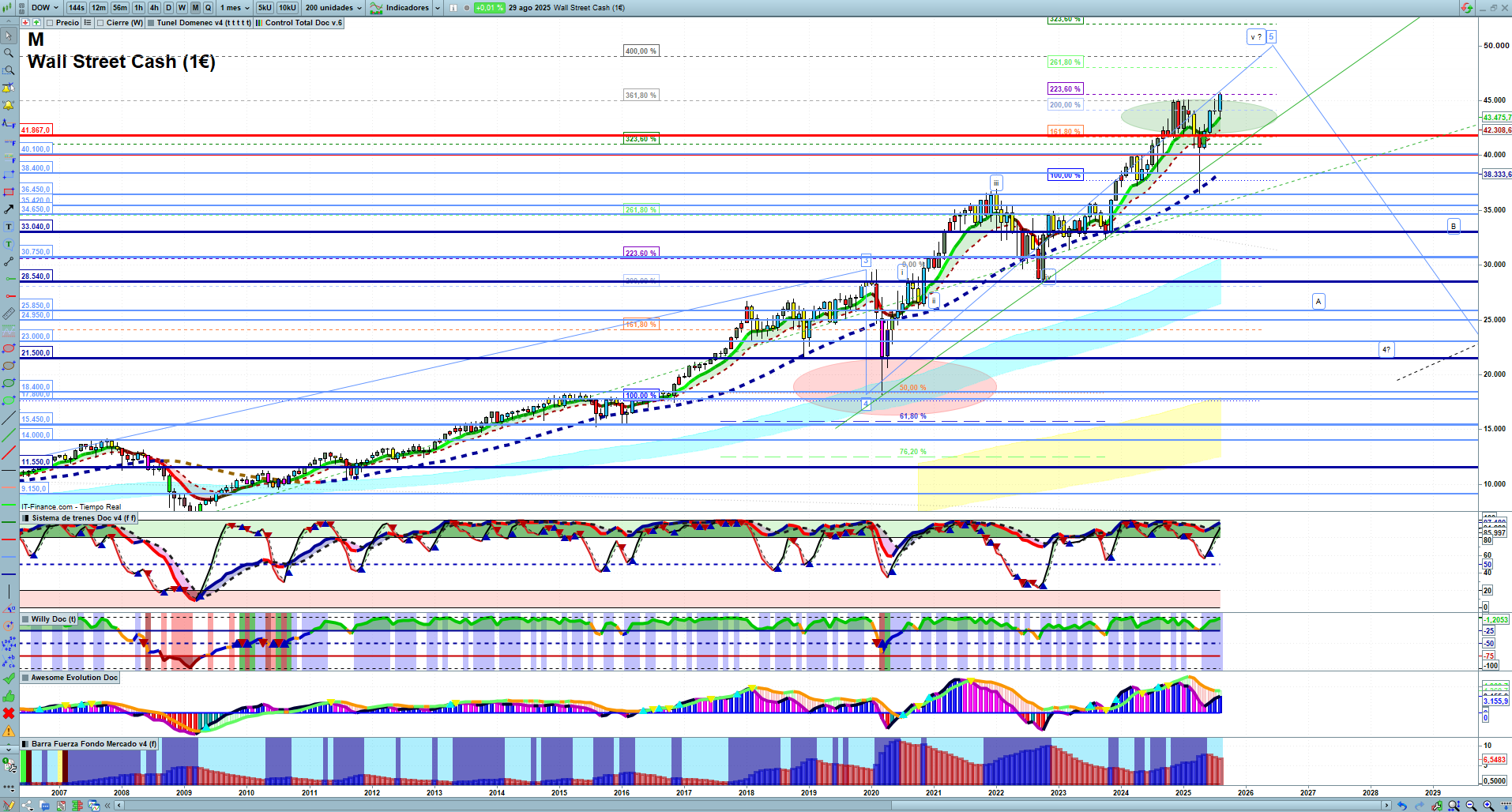Select the green diagonal line tool
Viewport: 1512px width, 812px height.
9,435
